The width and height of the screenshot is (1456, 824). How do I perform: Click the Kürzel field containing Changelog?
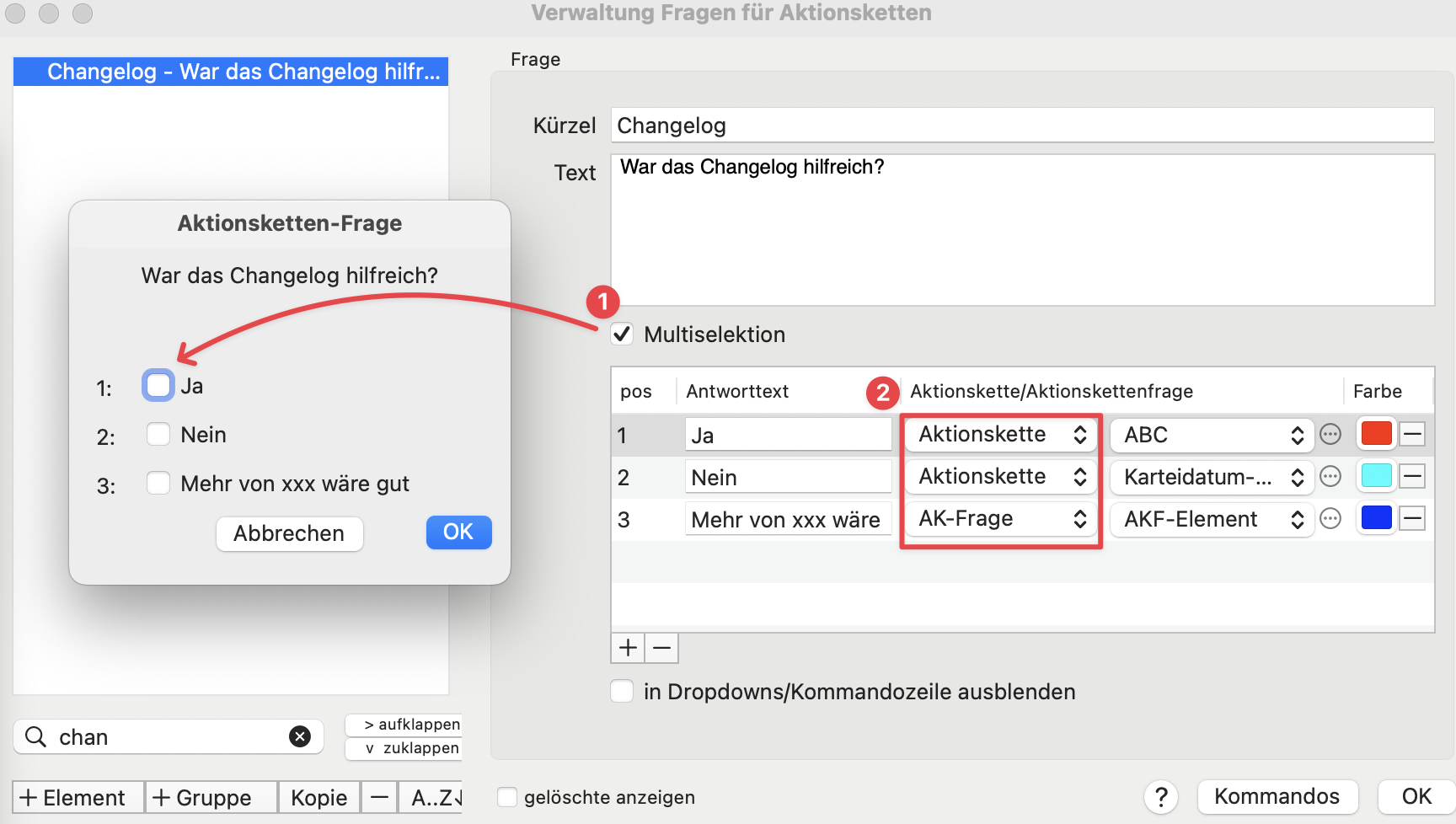click(x=1022, y=126)
